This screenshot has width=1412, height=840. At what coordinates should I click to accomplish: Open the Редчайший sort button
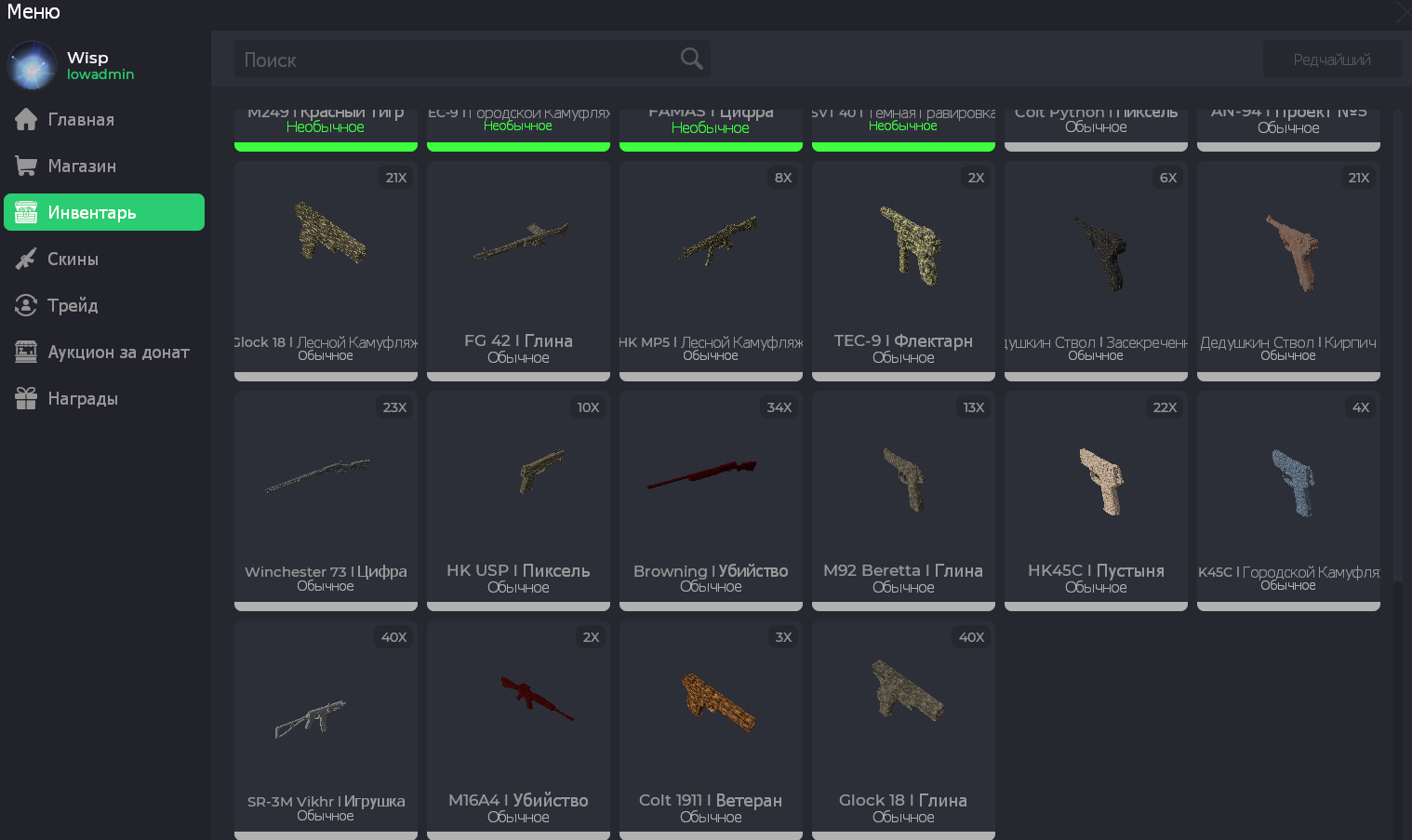1332,60
